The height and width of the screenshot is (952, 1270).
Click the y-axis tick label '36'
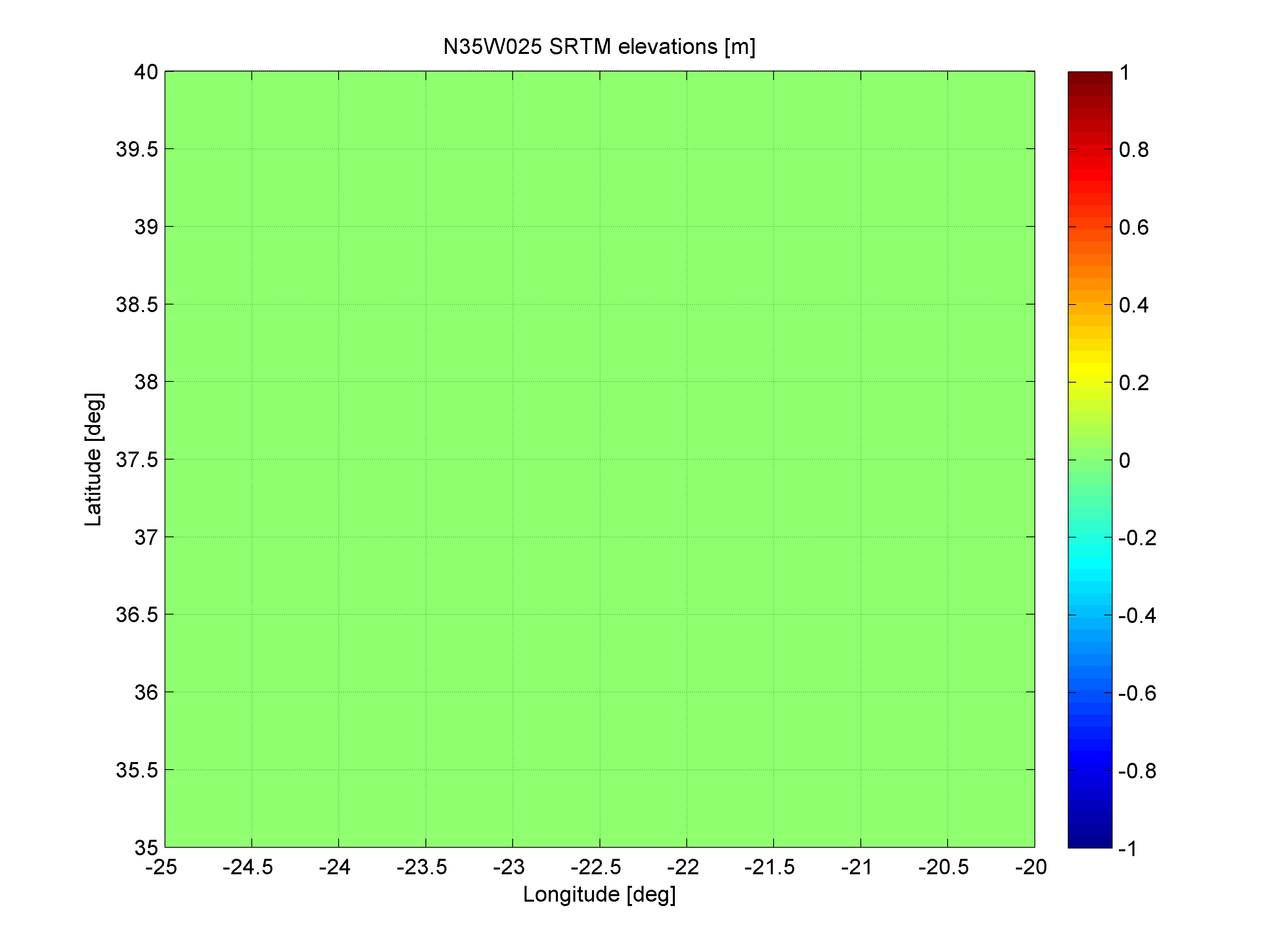[146, 692]
